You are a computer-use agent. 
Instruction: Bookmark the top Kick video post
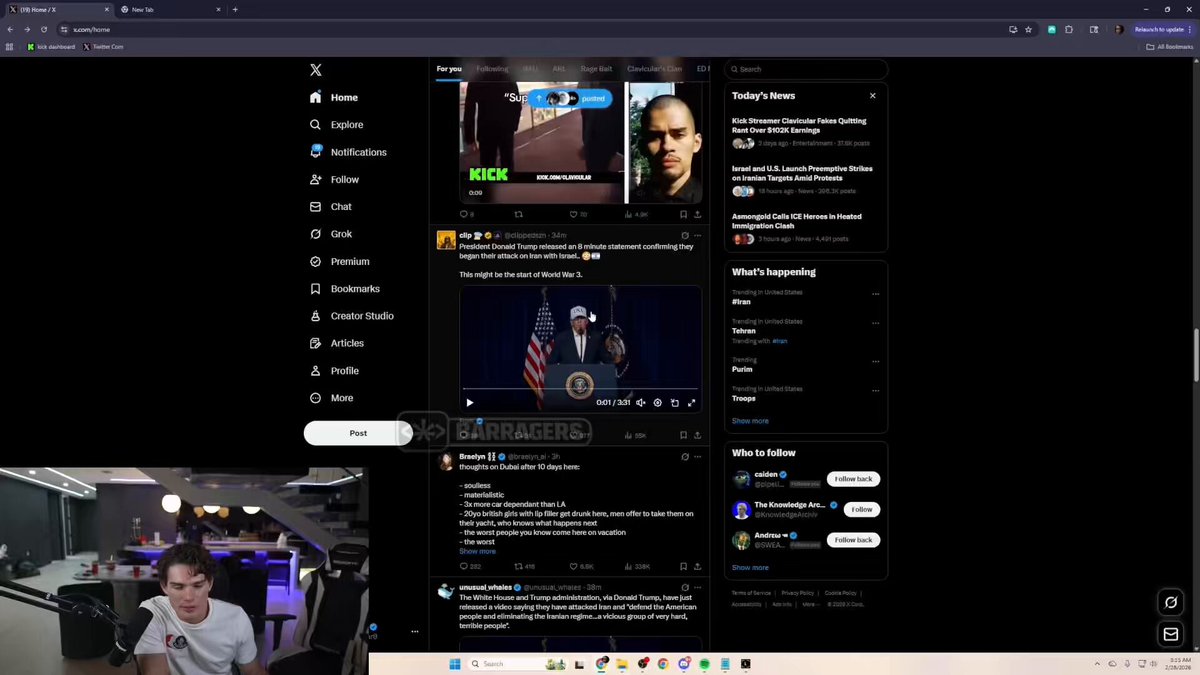(684, 214)
